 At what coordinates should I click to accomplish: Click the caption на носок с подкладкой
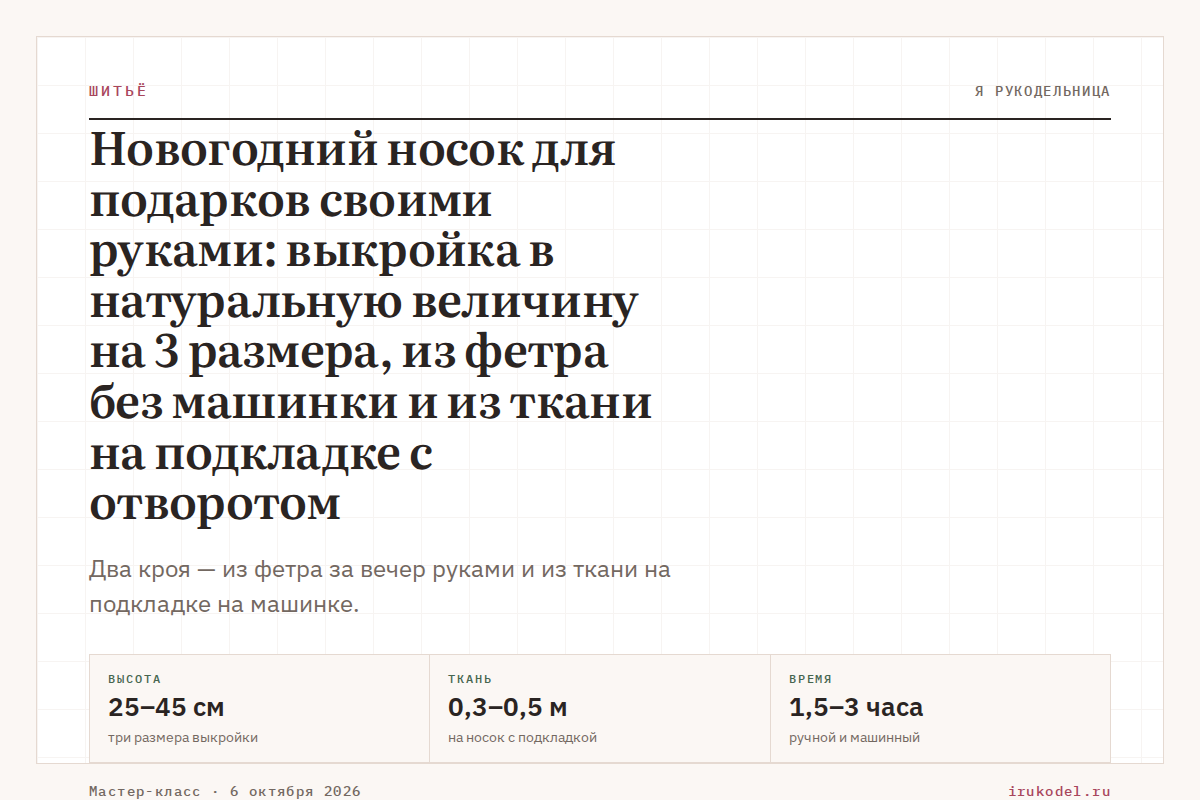(522, 738)
